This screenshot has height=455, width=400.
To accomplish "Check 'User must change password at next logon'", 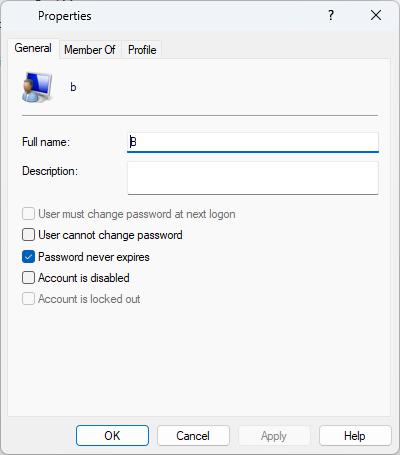I will coord(28,214).
